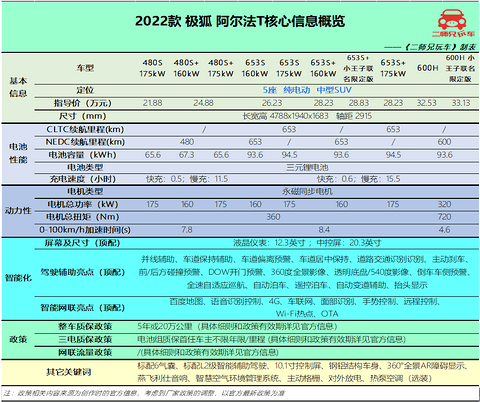The height and width of the screenshot is (402, 480).
Task: Select the 整车质保政策 row label
Action: point(85,327)
